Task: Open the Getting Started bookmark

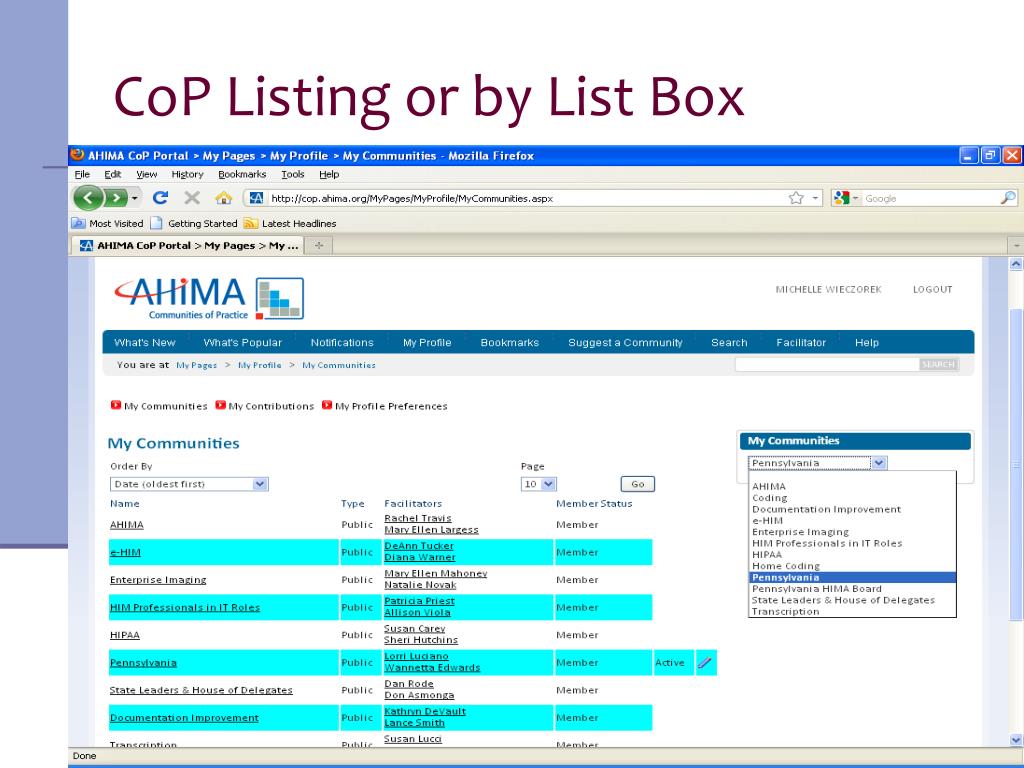Action: pos(194,223)
